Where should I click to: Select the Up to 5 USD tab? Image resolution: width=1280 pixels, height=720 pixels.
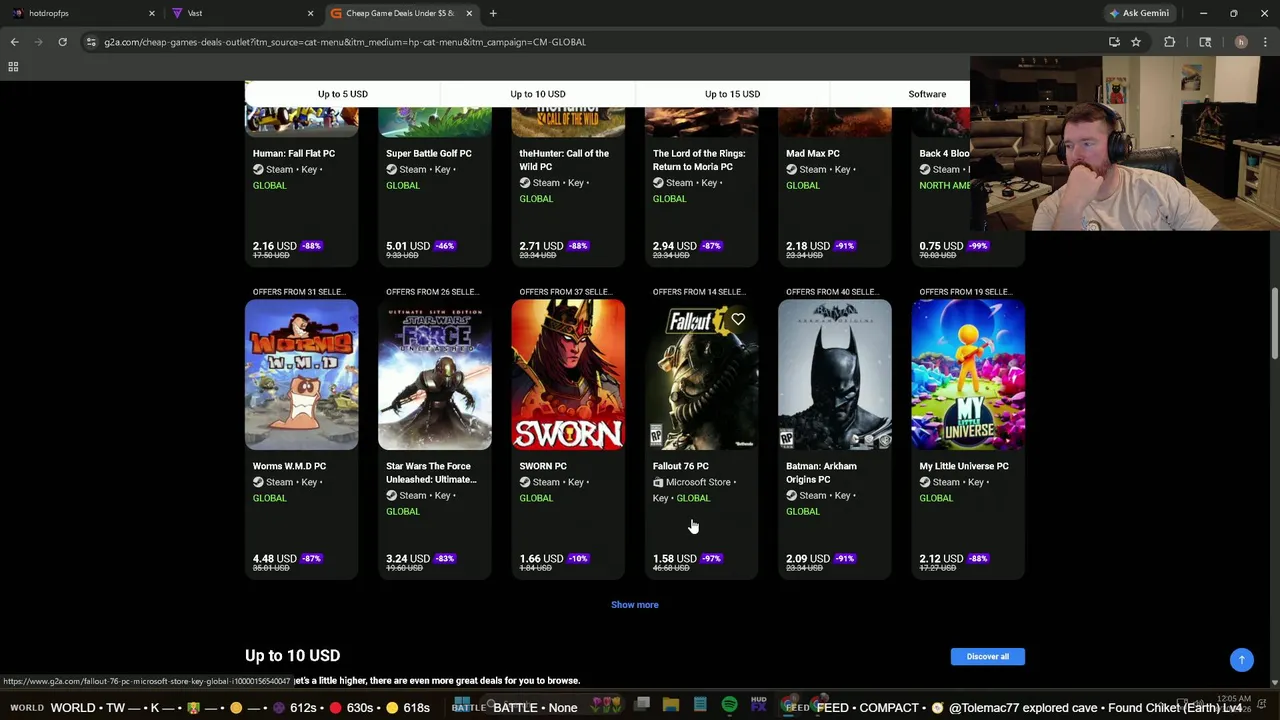pyautogui.click(x=343, y=94)
